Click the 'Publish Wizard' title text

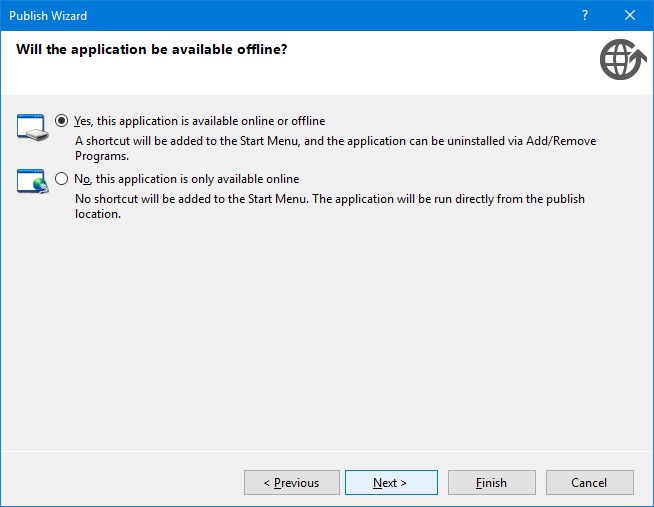48,16
